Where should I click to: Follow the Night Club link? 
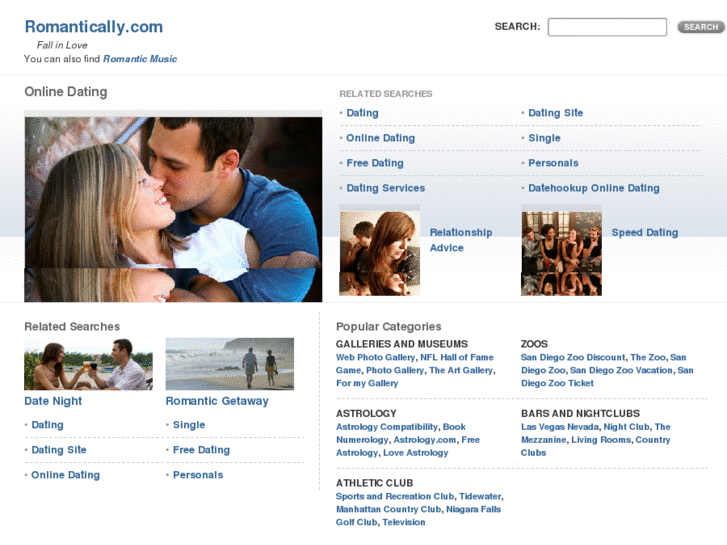pos(626,427)
